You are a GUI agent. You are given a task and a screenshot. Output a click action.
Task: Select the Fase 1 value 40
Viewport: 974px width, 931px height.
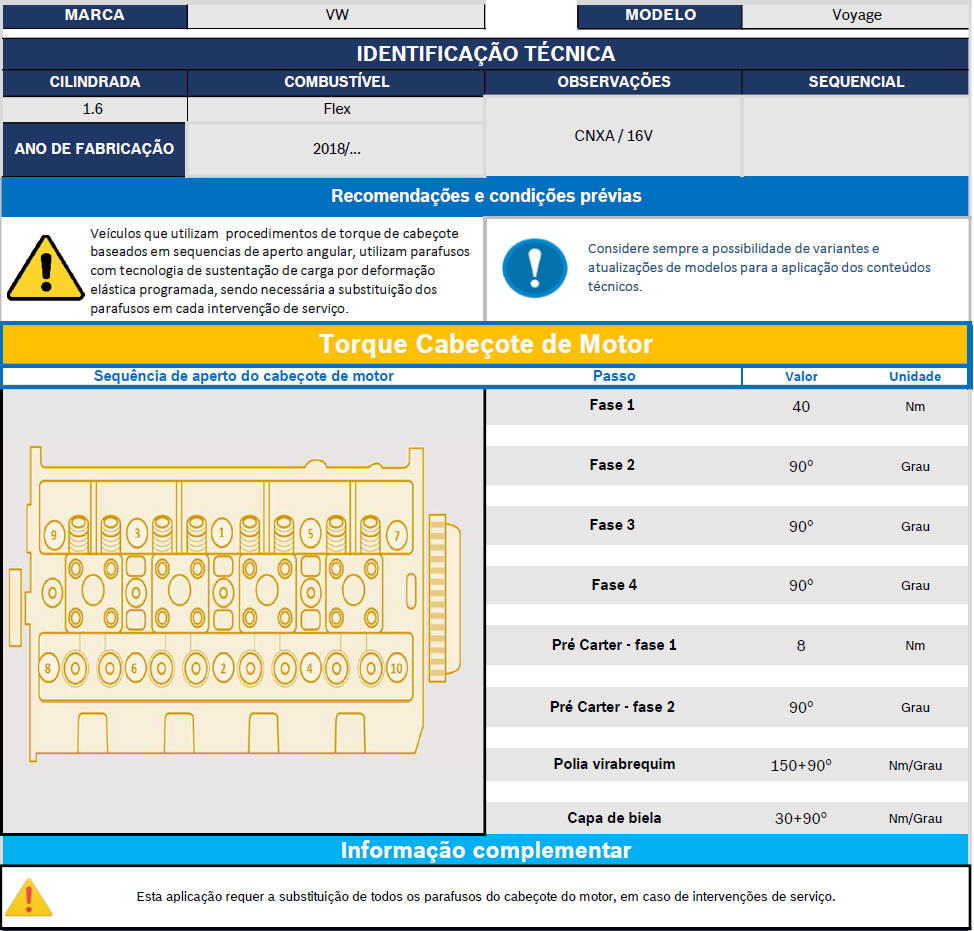coord(800,407)
